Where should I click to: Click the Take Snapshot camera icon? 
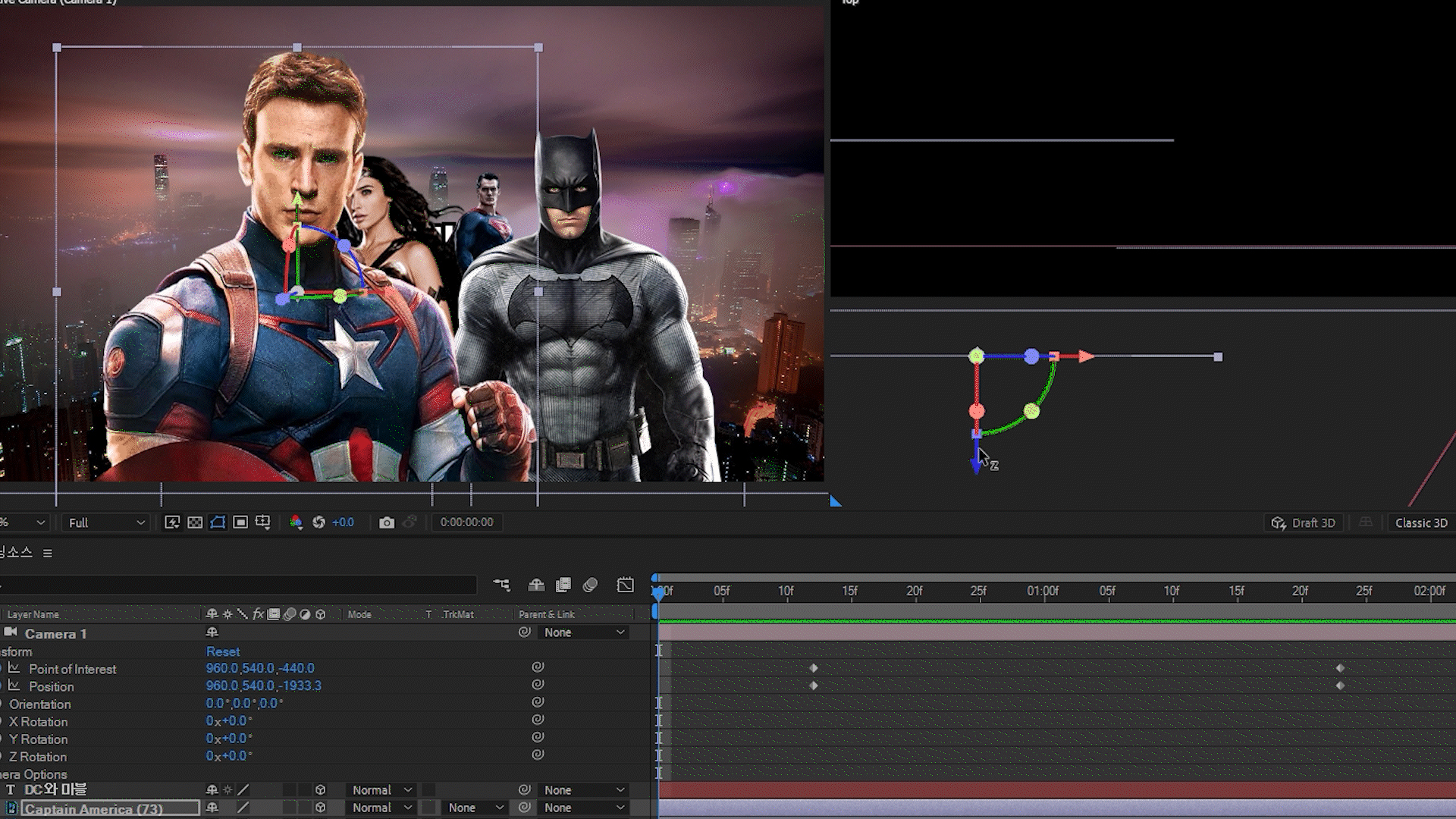387,522
